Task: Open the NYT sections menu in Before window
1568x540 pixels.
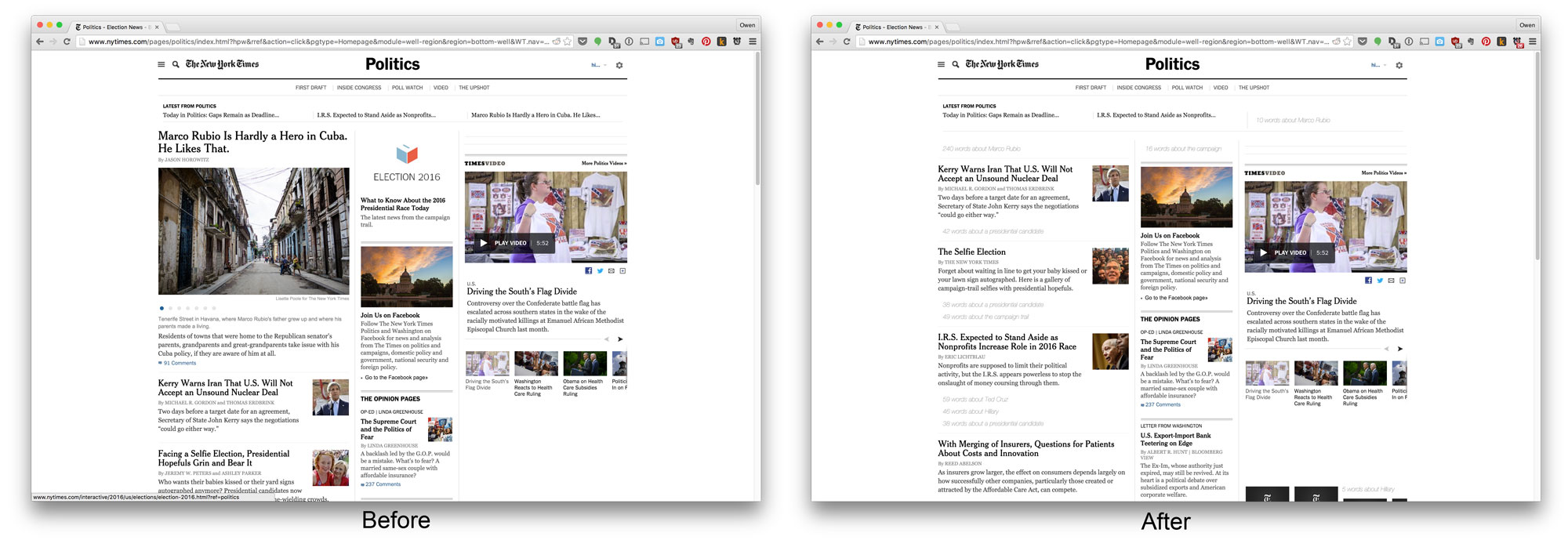Action: [162, 64]
